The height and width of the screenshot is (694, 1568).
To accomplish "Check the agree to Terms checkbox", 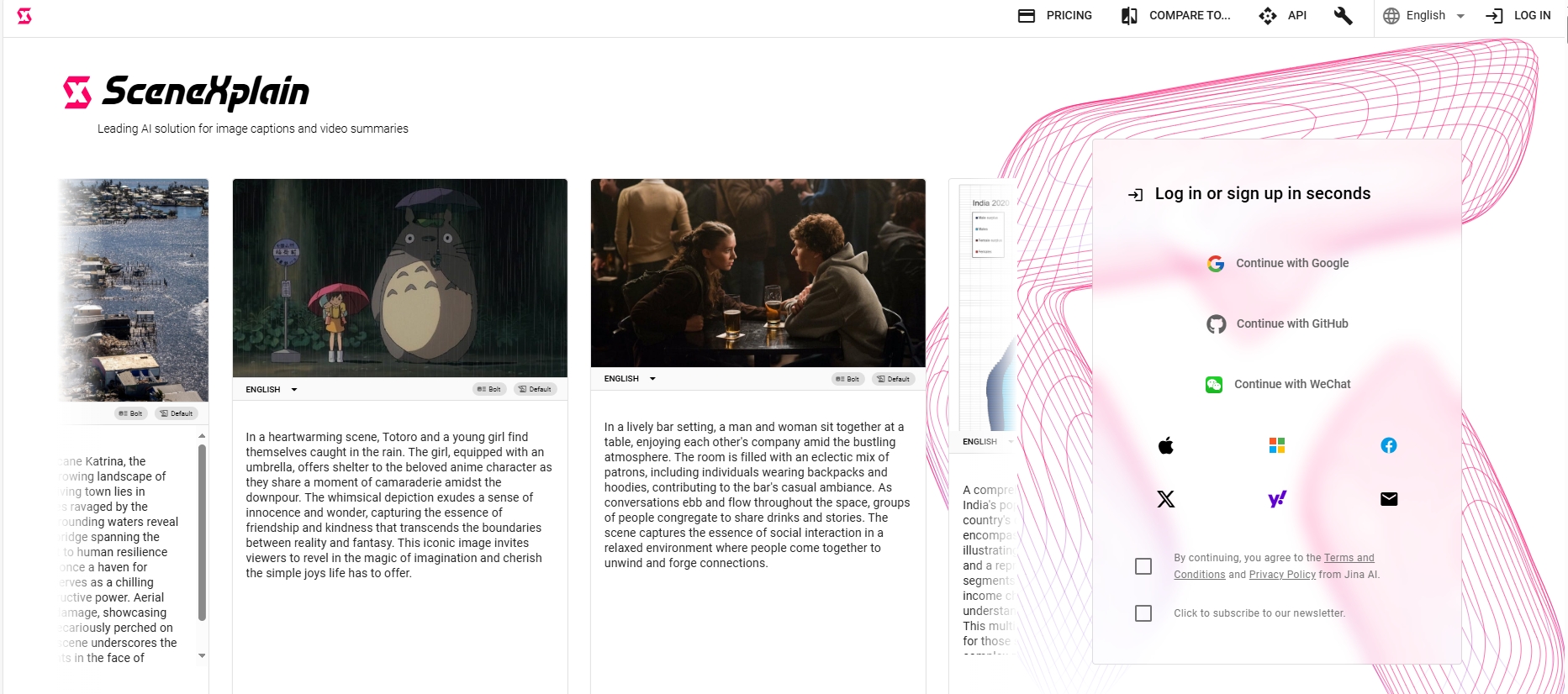I will tap(1143, 566).
